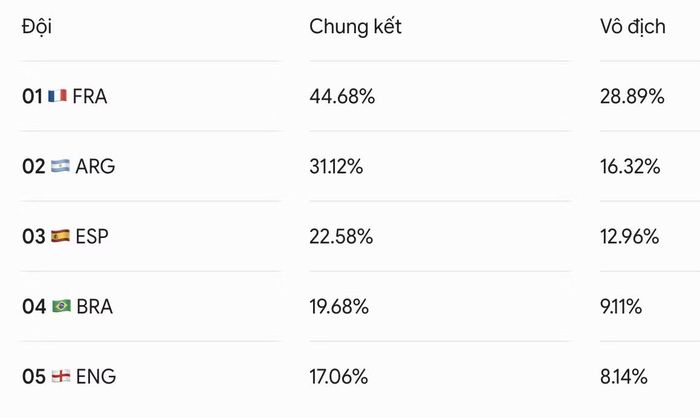Click Argentina's 16.32% champion probability
This screenshot has width=700, height=418.
click(x=630, y=167)
